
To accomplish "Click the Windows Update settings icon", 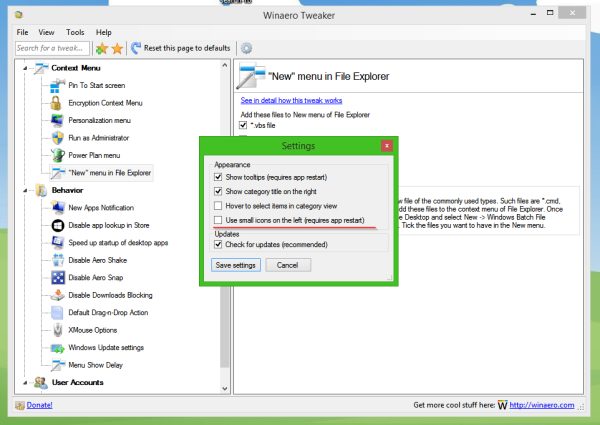I will 58,348.
